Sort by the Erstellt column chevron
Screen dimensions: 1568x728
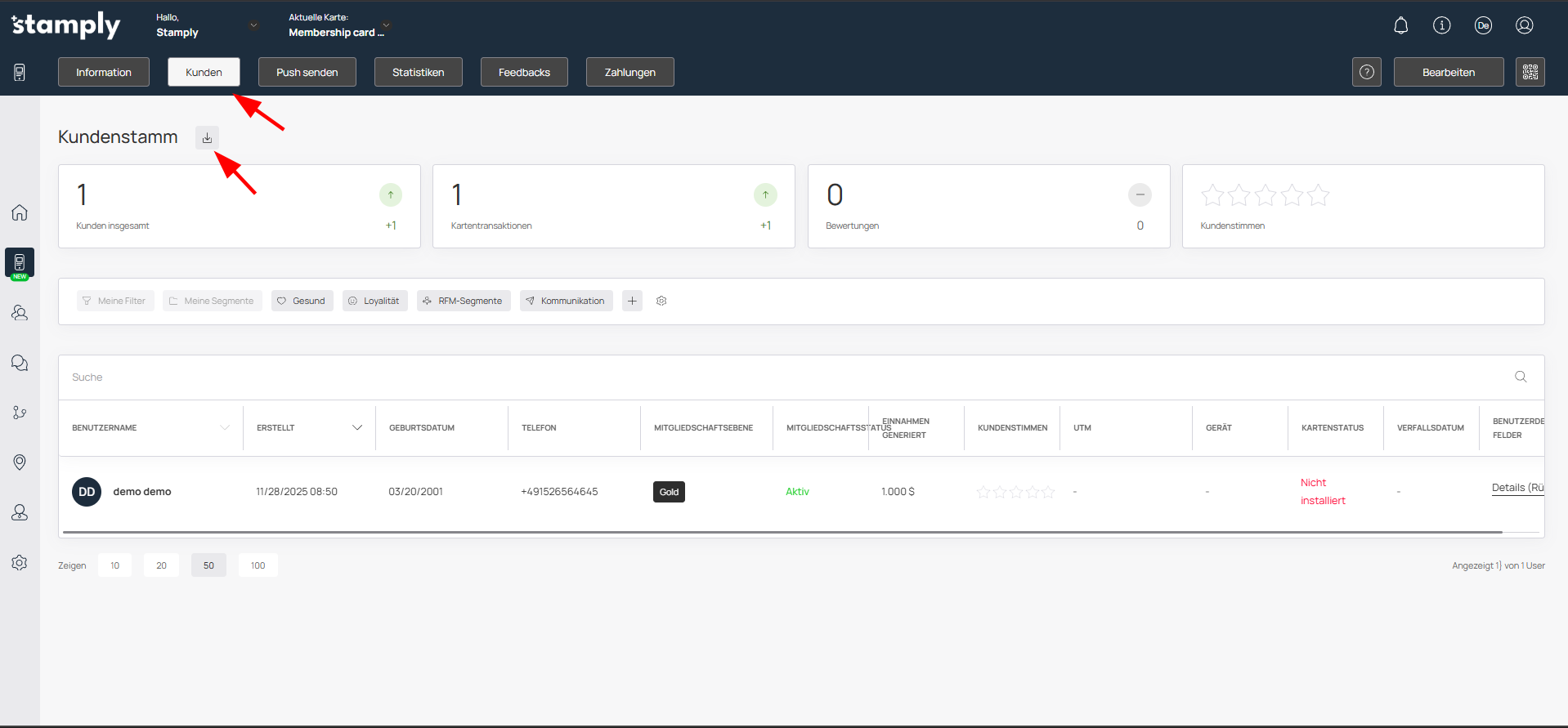pyautogui.click(x=356, y=428)
